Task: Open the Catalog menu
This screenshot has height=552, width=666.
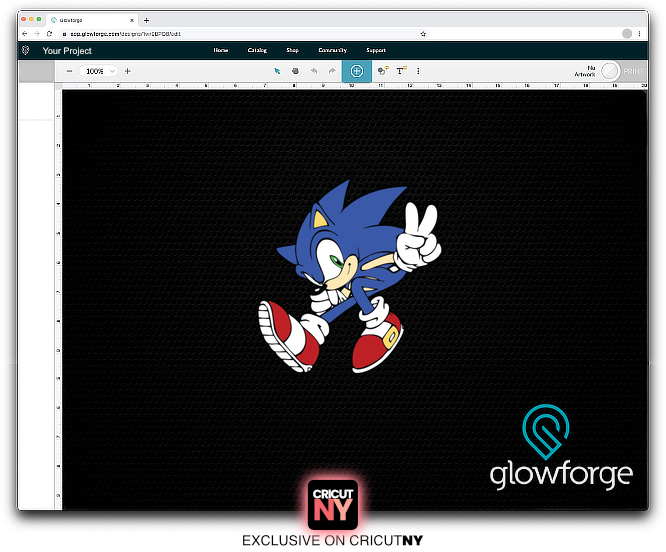Action: coord(257,50)
